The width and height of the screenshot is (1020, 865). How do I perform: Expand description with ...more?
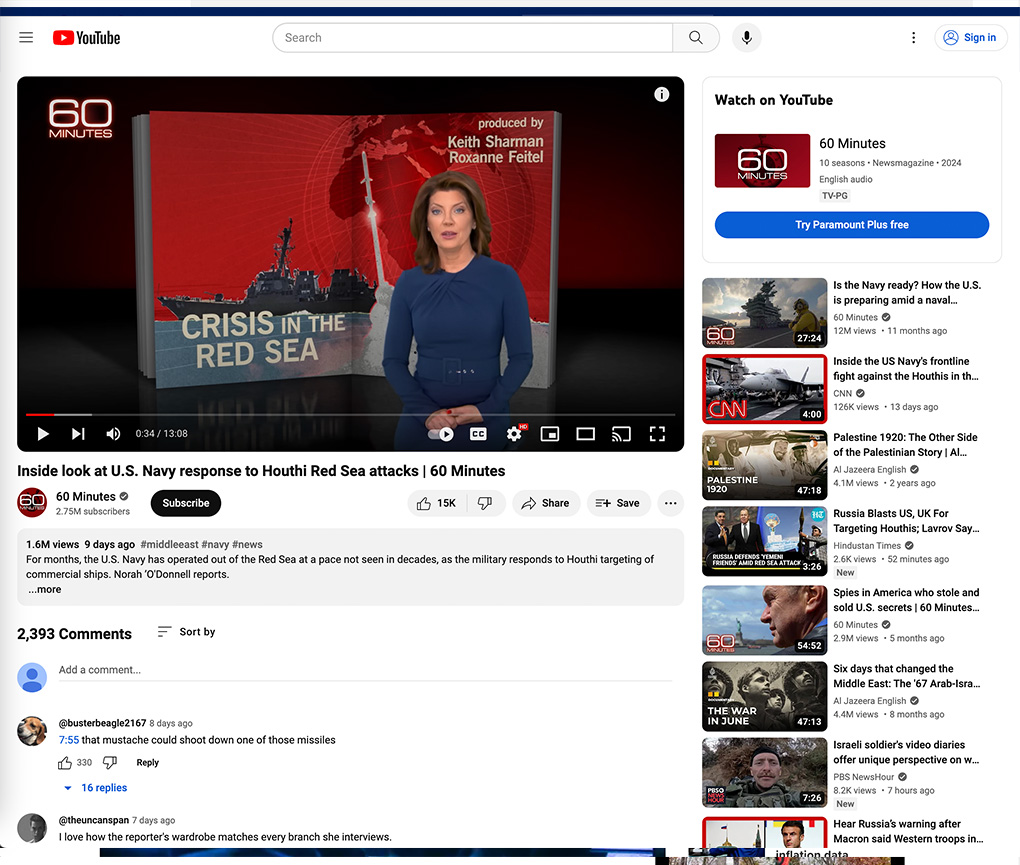click(44, 590)
